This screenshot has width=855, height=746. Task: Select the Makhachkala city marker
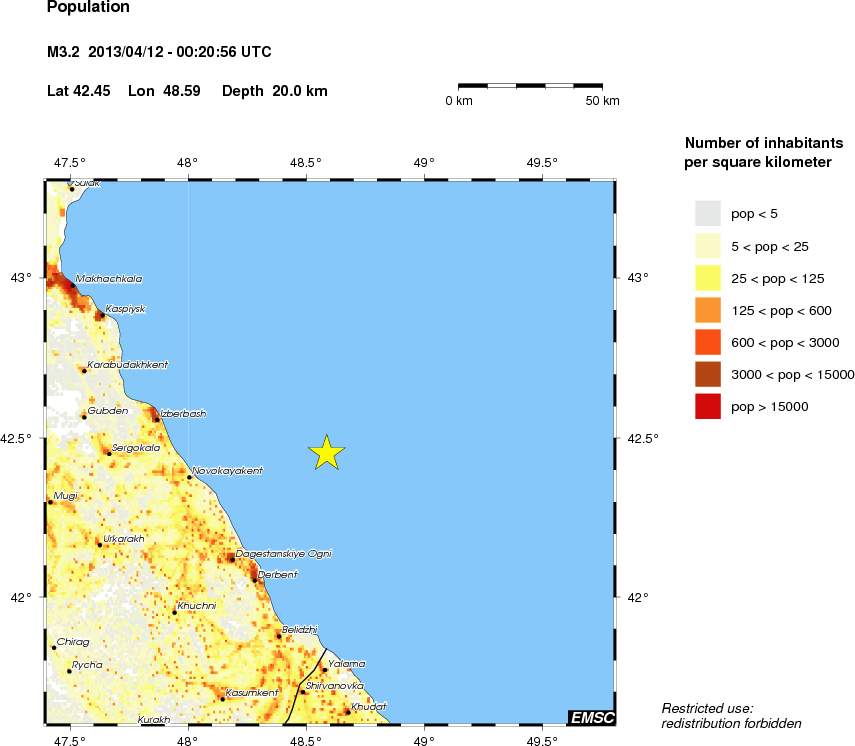click(x=73, y=285)
